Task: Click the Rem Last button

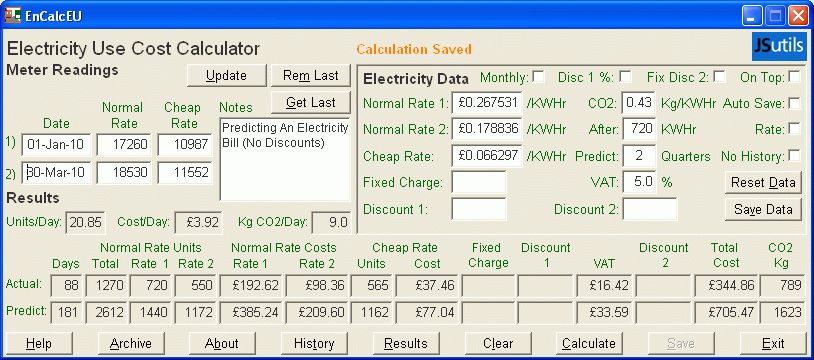Action: [311, 76]
